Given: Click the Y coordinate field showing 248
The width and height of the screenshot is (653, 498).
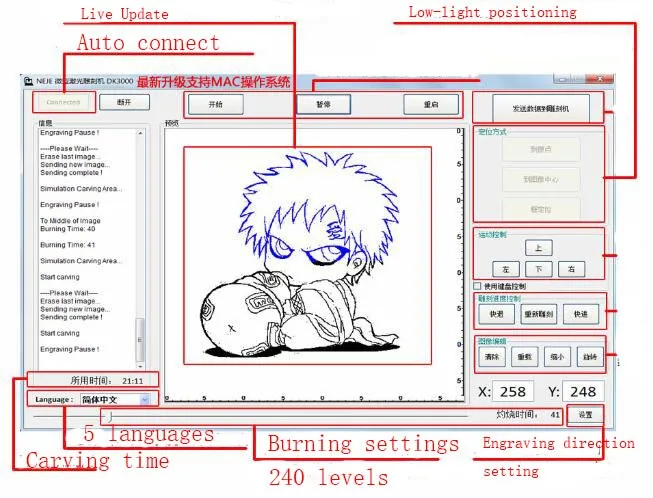Looking at the screenshot, I should coord(583,392).
